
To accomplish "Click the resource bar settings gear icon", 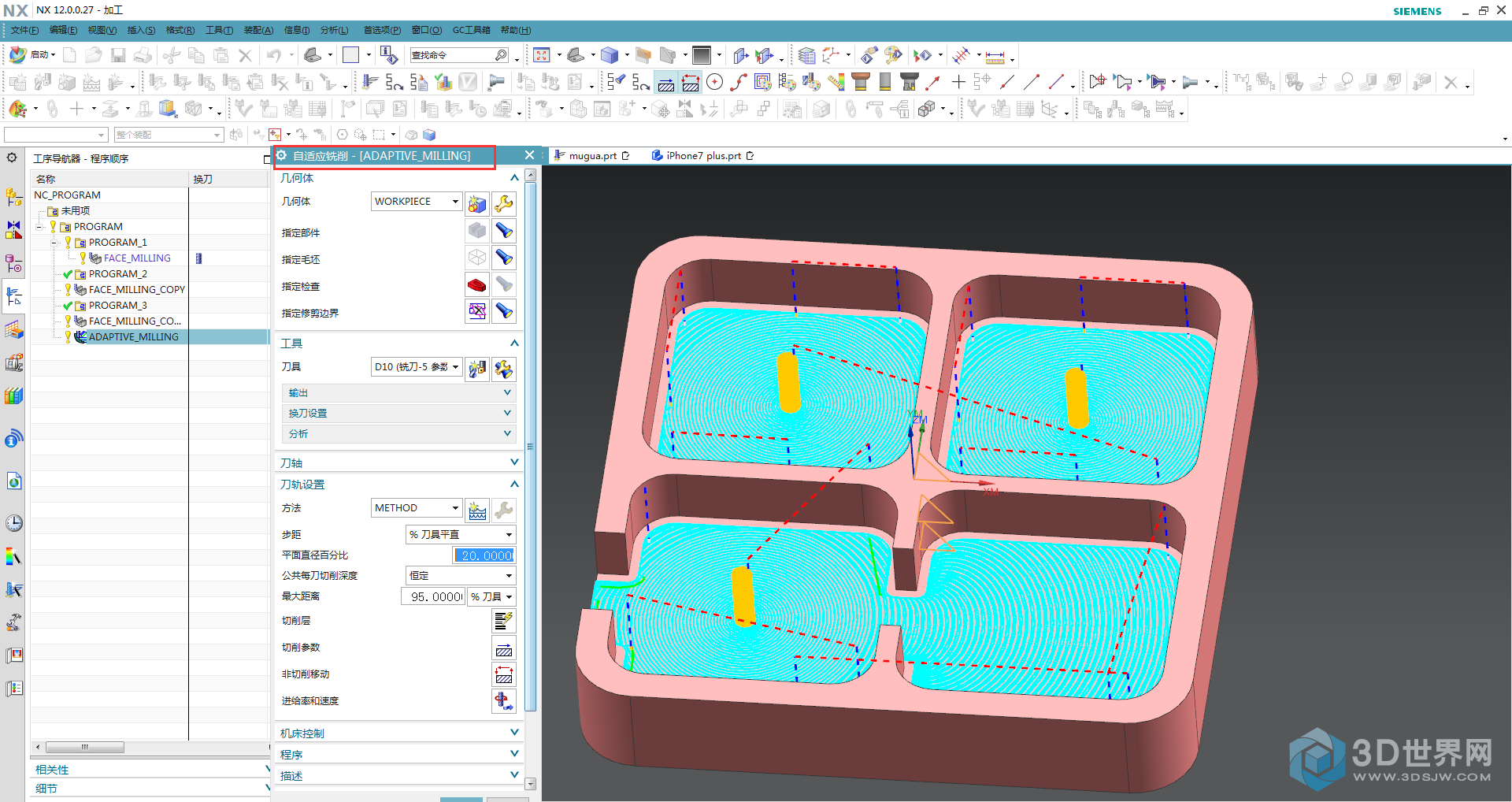I will tap(12, 158).
